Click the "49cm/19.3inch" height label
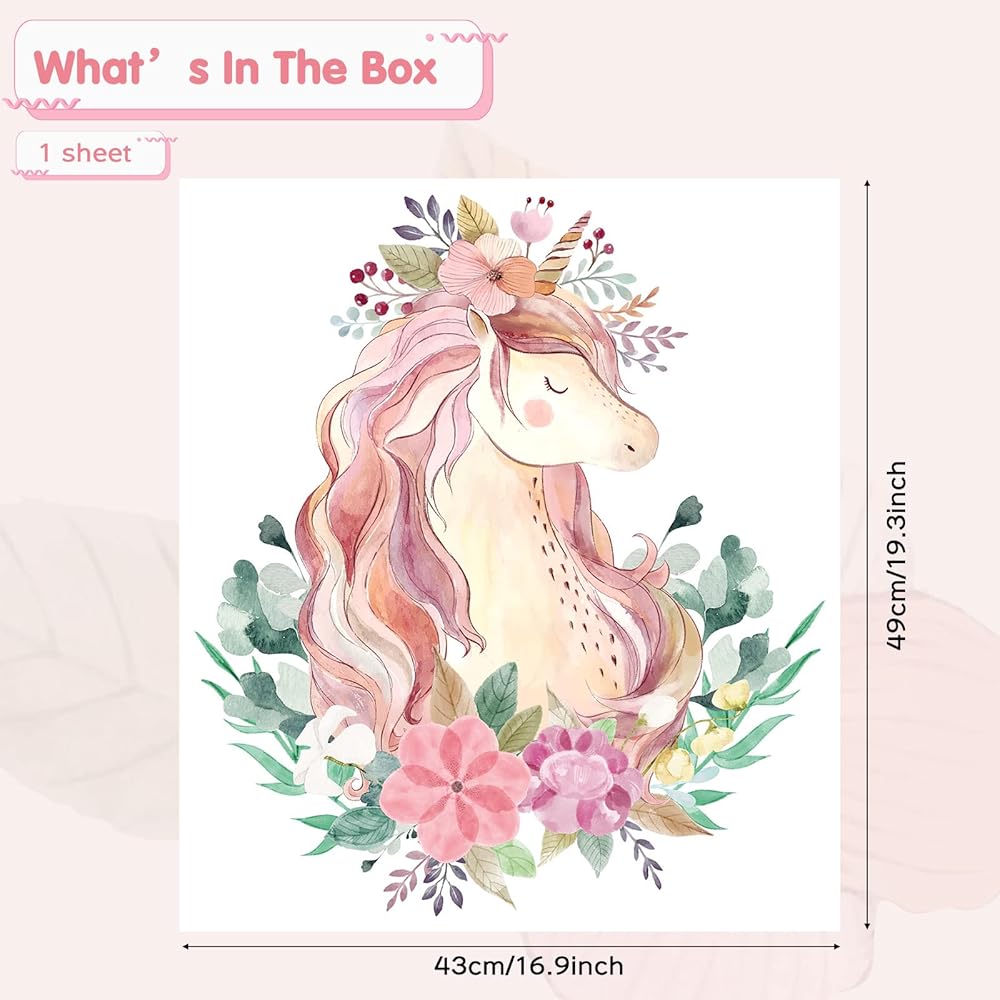1000x1000 pixels. 896,555
